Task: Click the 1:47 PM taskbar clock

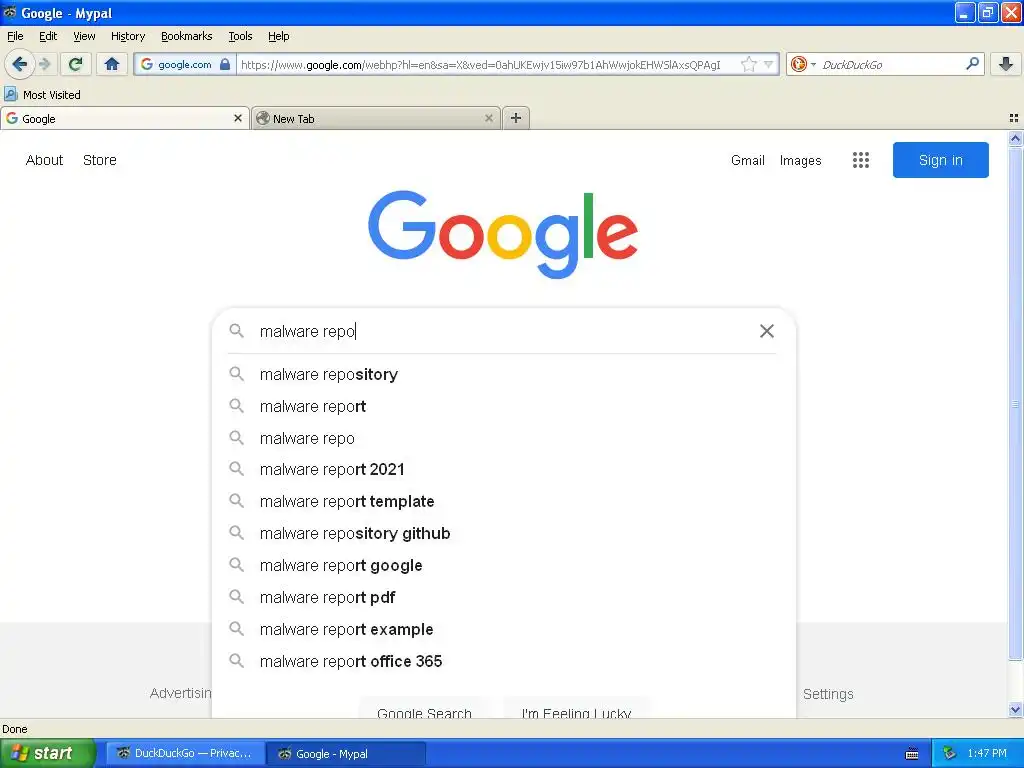Action: coord(987,754)
